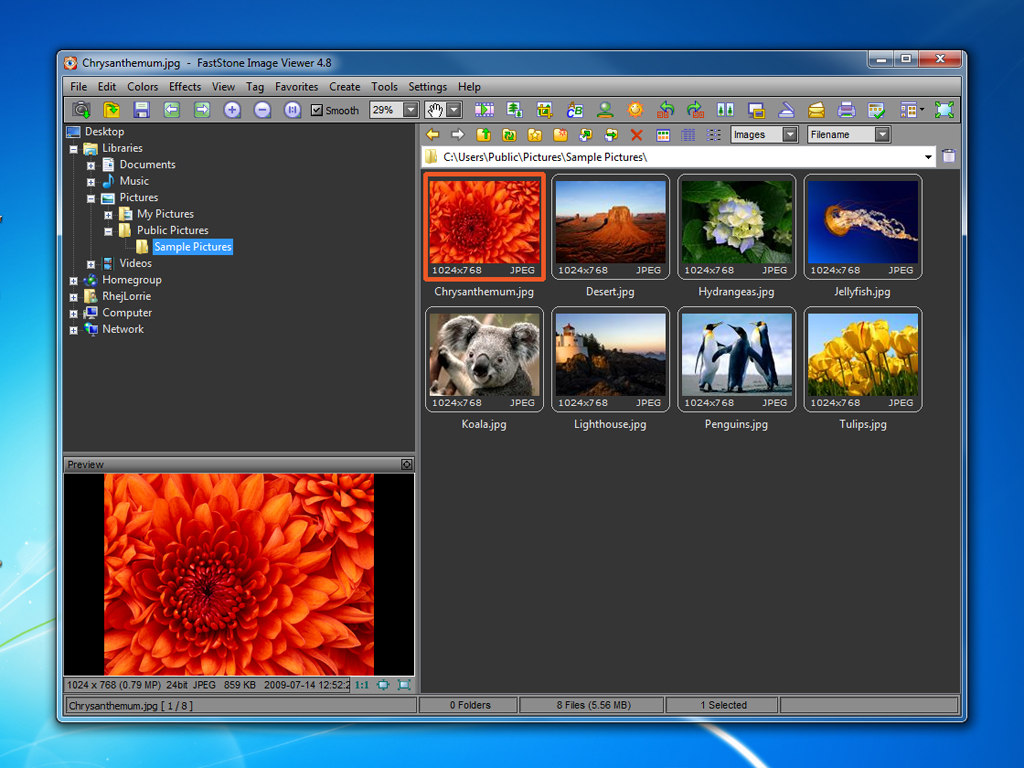Open the Resize/Resample tool icon
This screenshot has height=768, width=1024.
pos(515,110)
